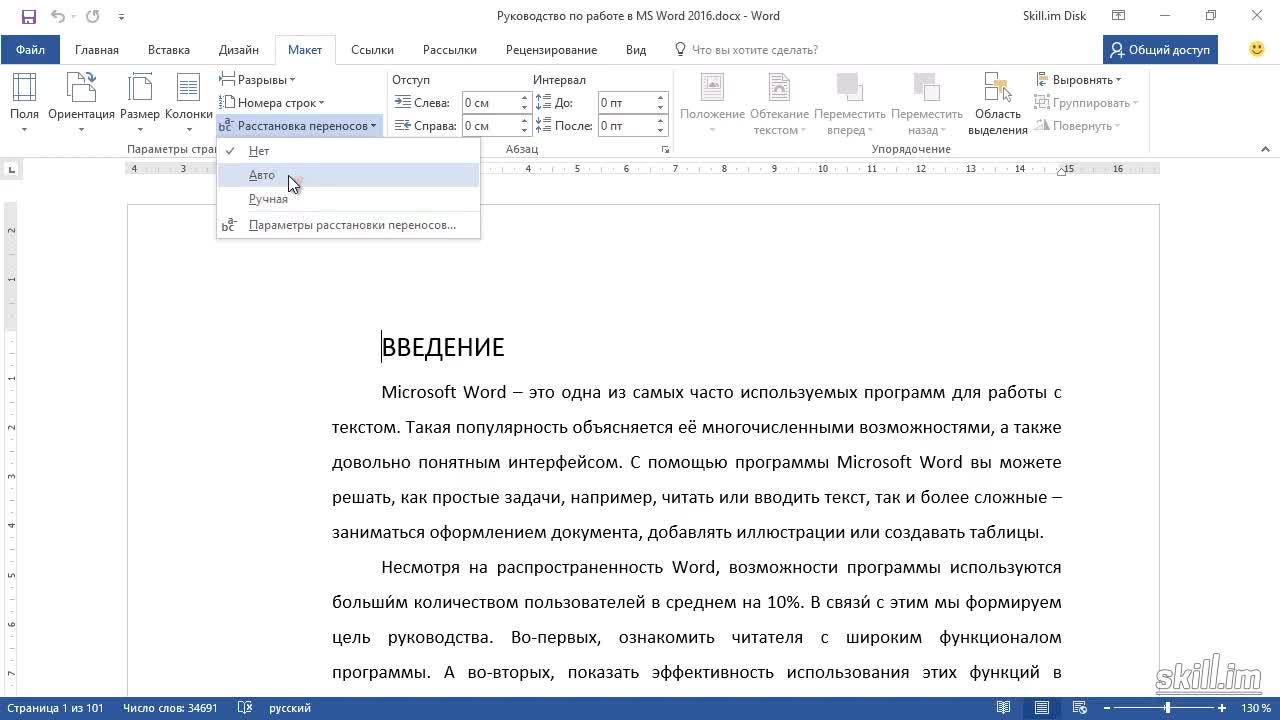Click the русский language indicator
The width and height of the screenshot is (1280, 720).
click(x=290, y=708)
